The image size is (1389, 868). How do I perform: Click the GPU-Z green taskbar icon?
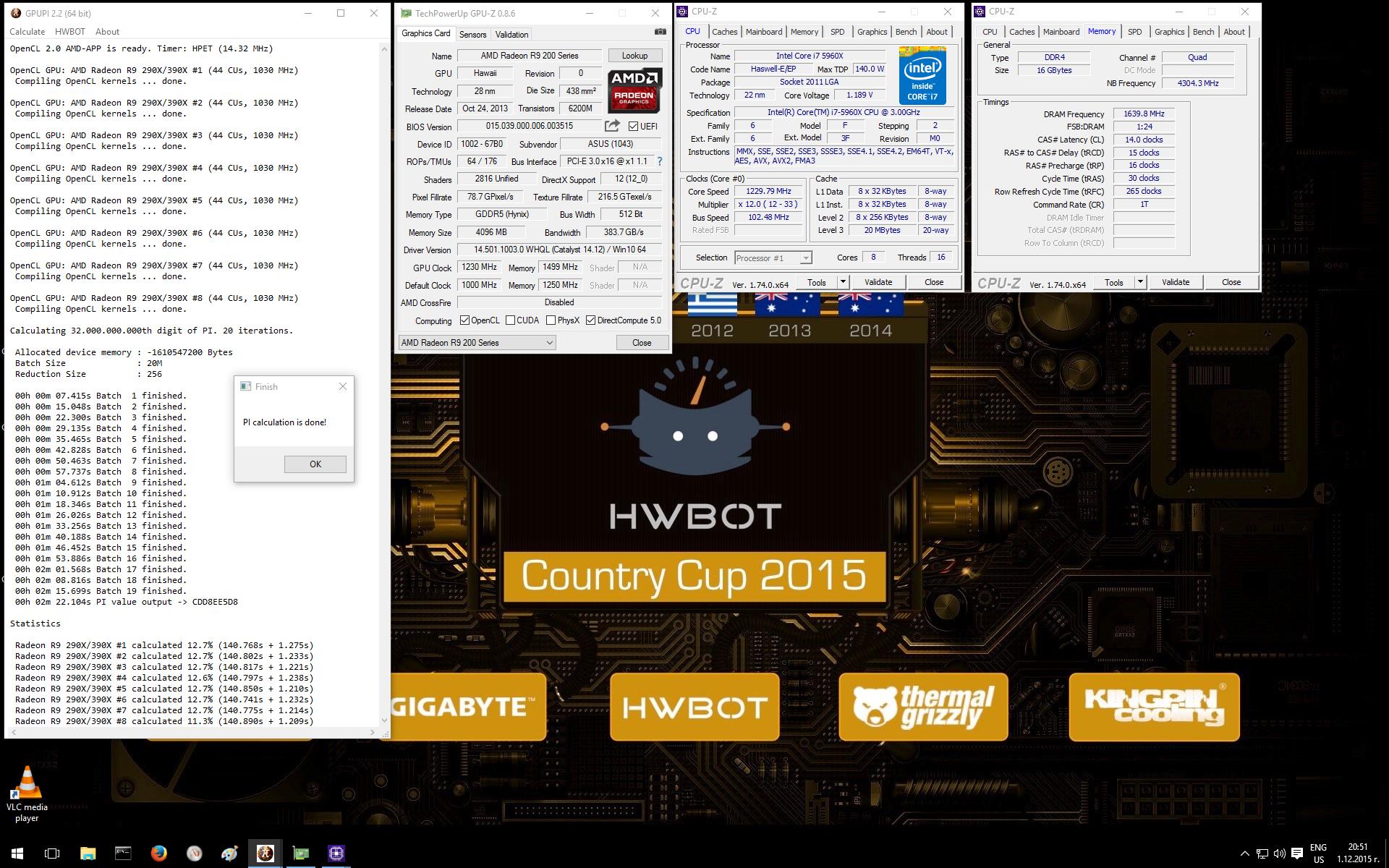tap(300, 854)
